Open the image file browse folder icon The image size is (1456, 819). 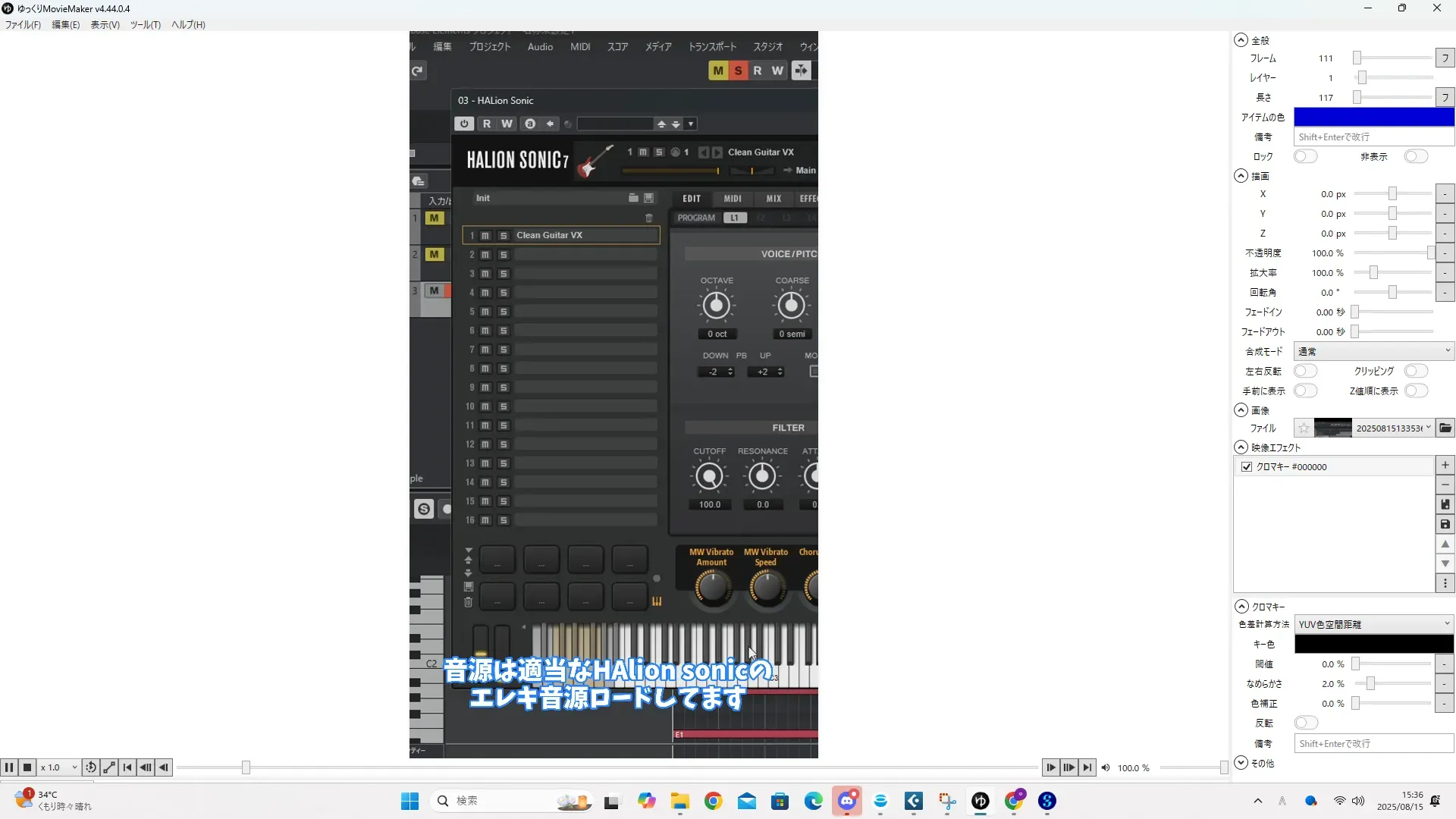[x=1445, y=428]
